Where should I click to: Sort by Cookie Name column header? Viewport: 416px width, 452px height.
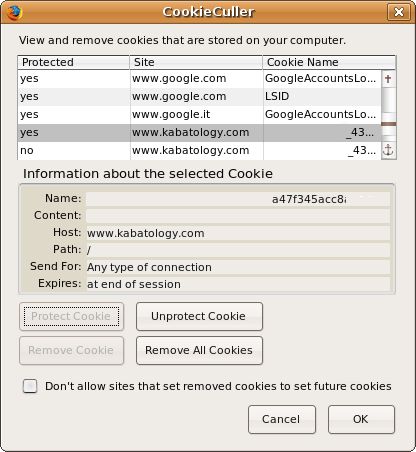tap(329, 62)
